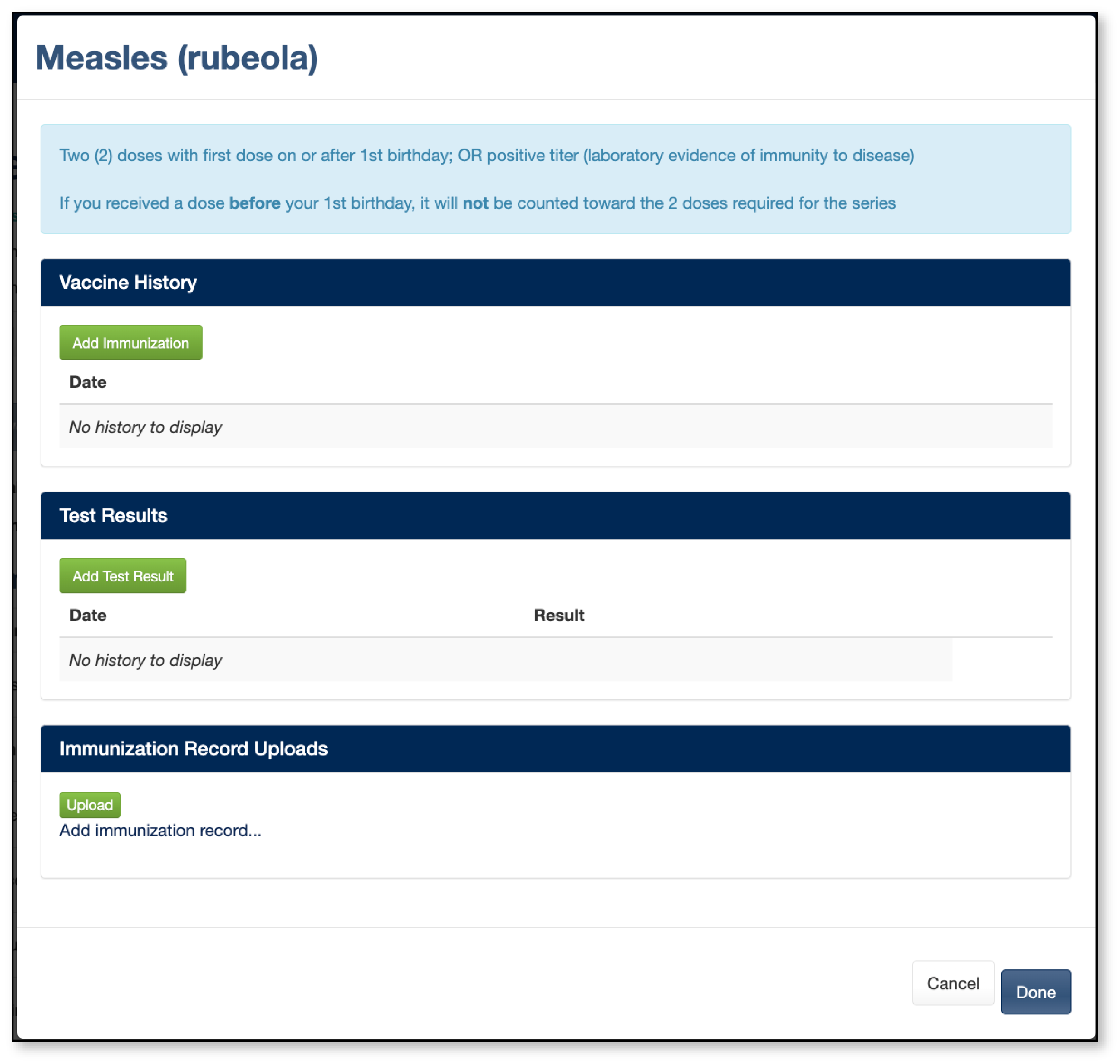
Task: Click the bold word 'not' in the notice
Action: tap(475, 203)
